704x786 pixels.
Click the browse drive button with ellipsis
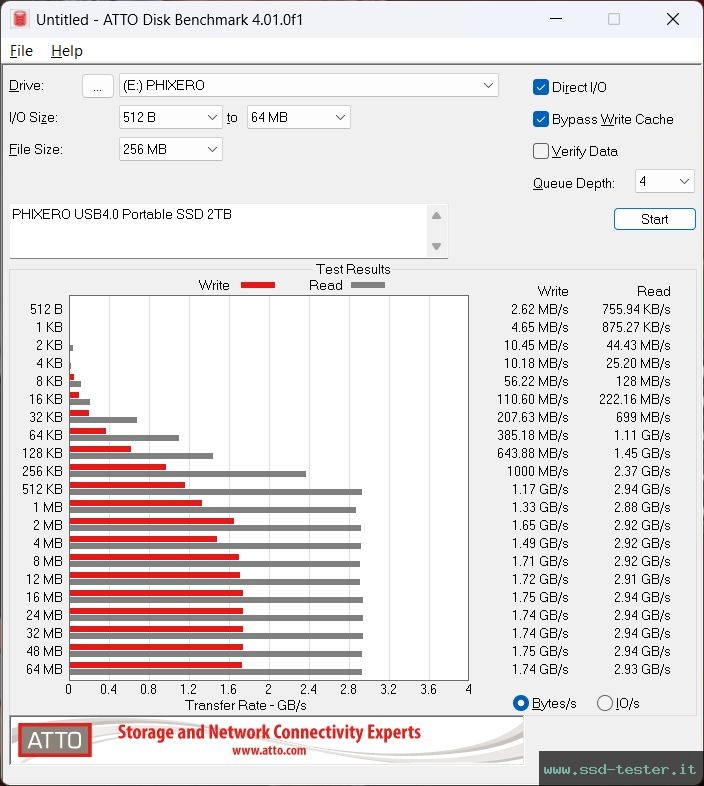[x=97, y=86]
